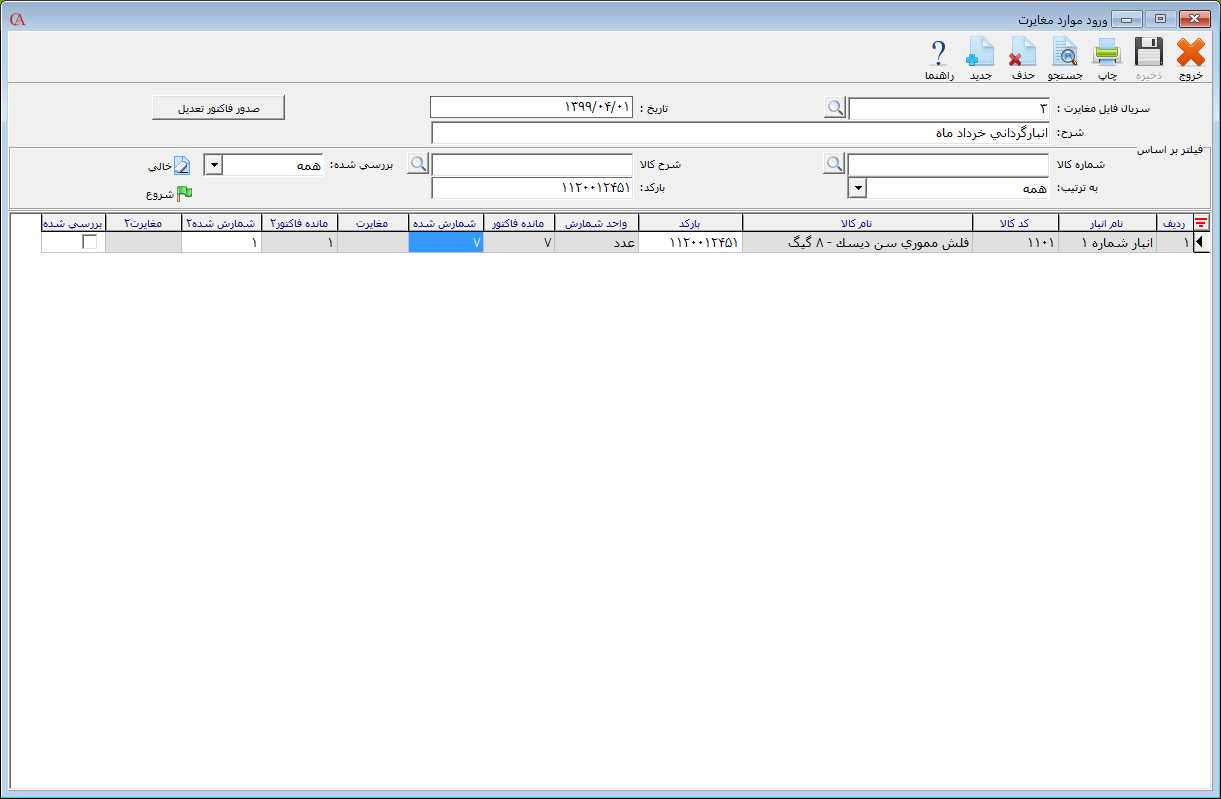Create a new record with جدید icon
This screenshot has height=799, width=1221.
980,54
